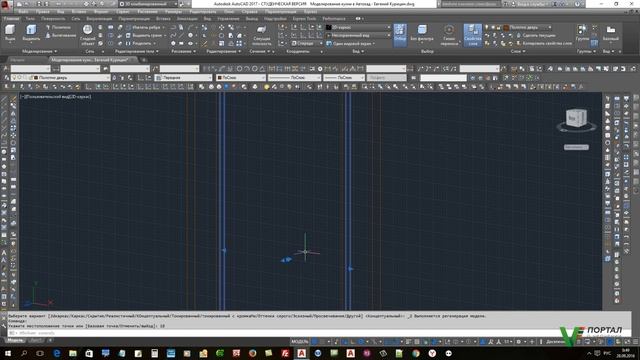This screenshot has width=640, height=360.
Task: Click the Extrude Faces (Выдавить грани) tool
Action: point(144,36)
